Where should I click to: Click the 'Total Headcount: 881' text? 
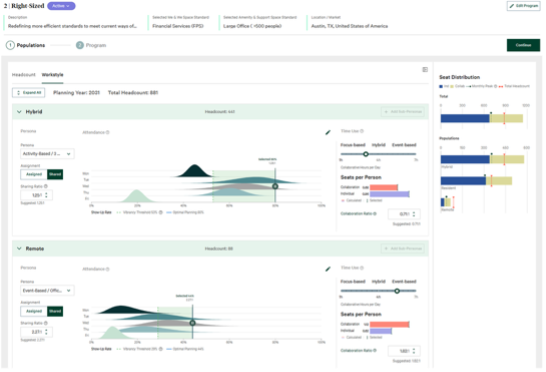[x=133, y=93]
